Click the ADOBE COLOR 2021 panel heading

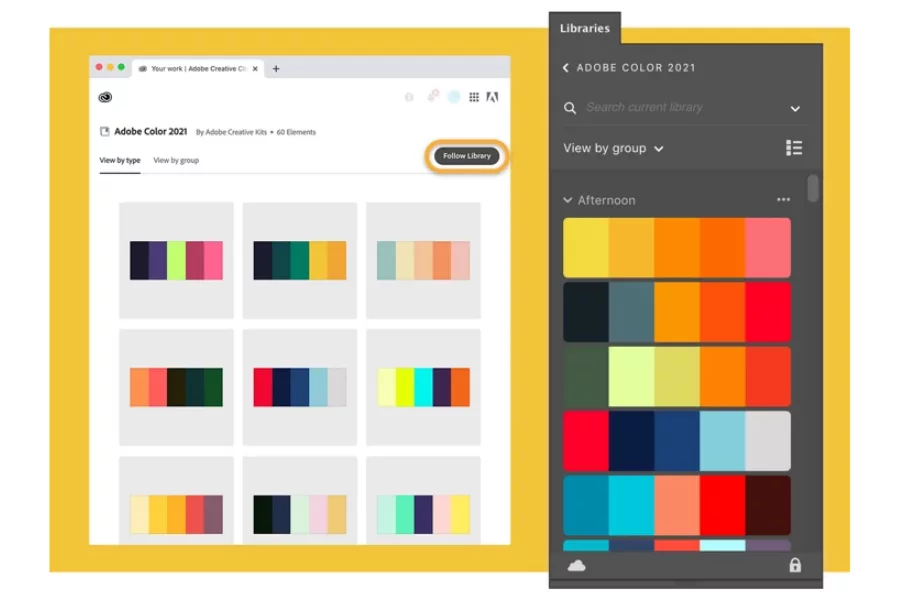coord(636,68)
